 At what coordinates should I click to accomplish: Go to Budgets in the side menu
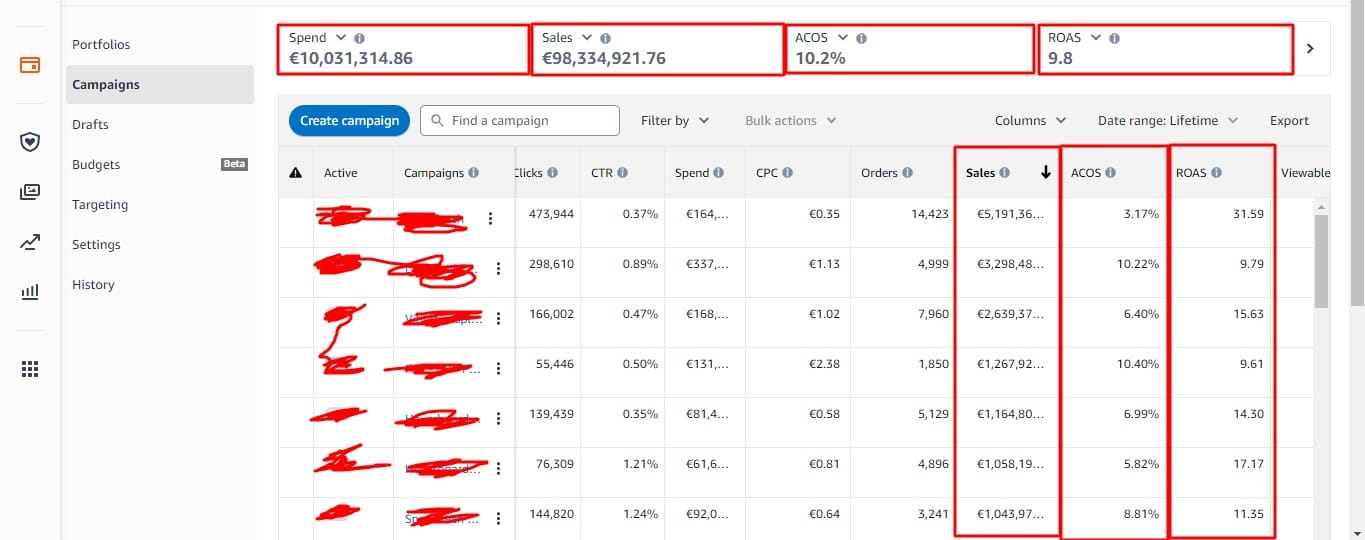(96, 165)
